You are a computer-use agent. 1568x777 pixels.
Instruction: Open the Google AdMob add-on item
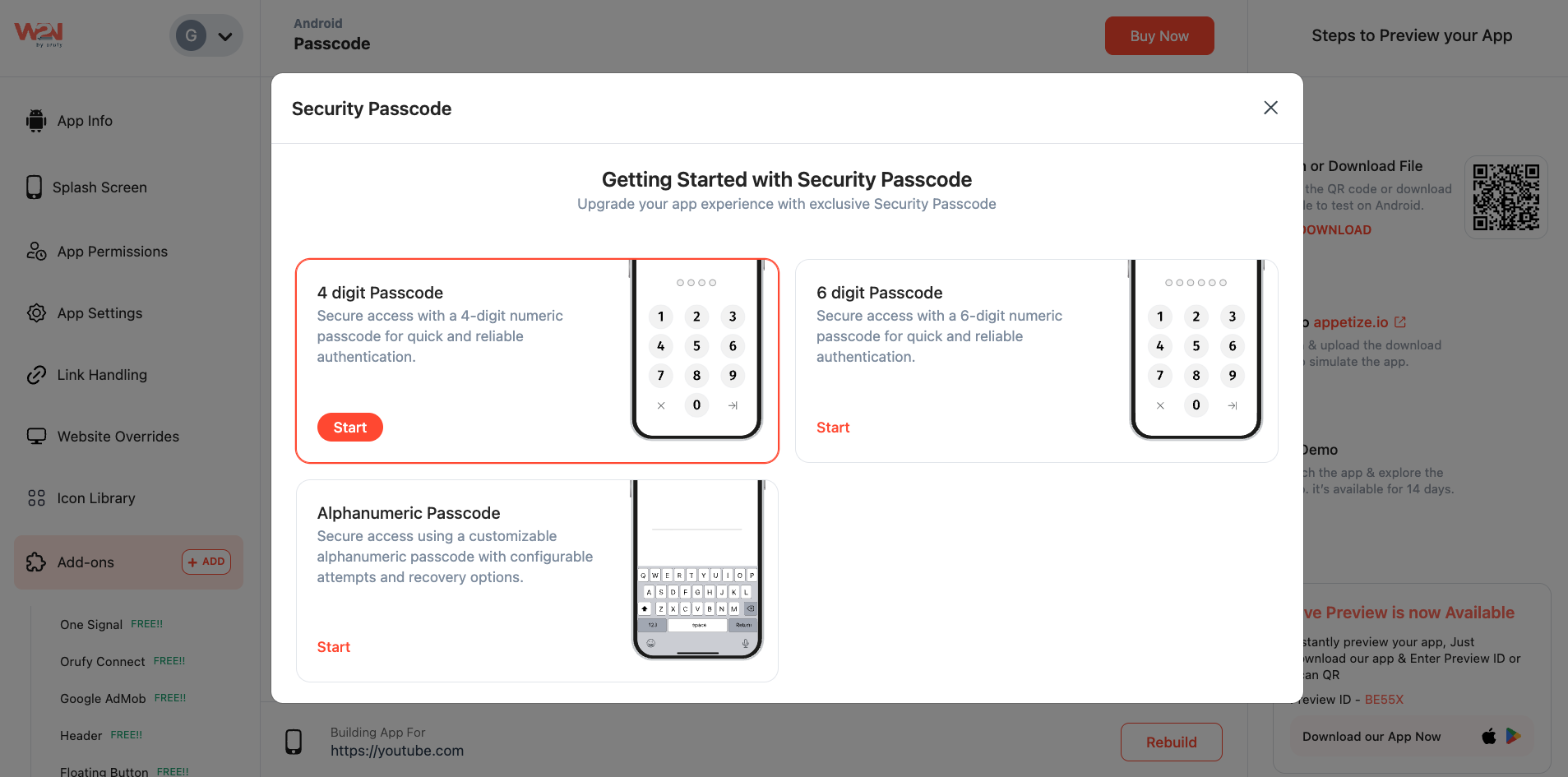point(103,699)
